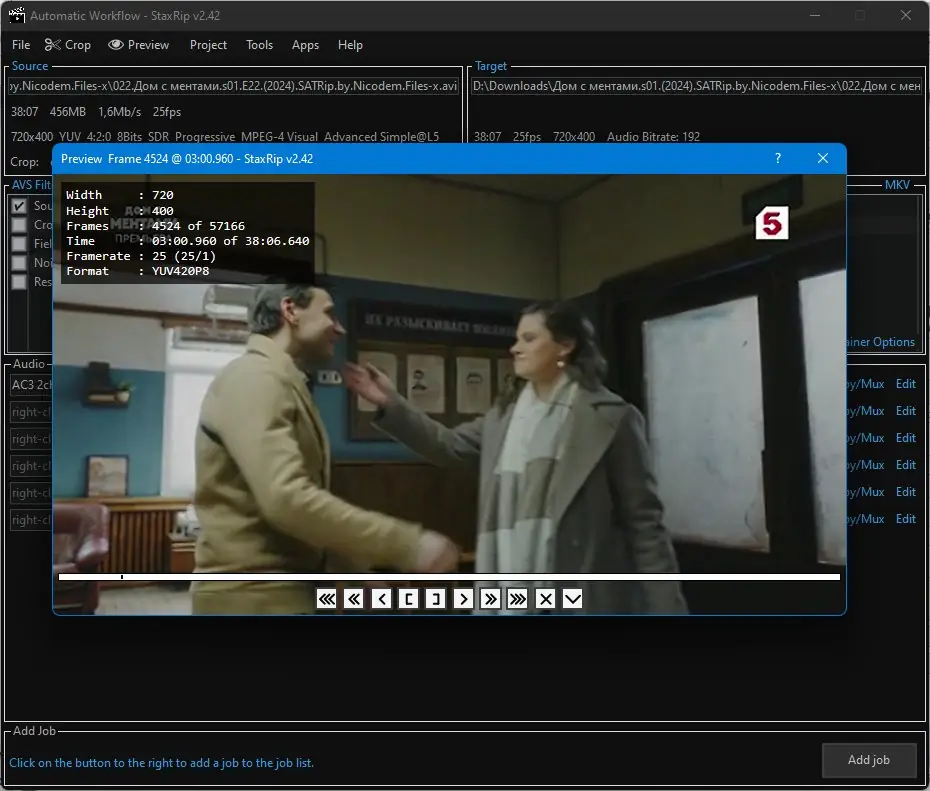Jump to last frame with triple-right arrow

(x=518, y=599)
